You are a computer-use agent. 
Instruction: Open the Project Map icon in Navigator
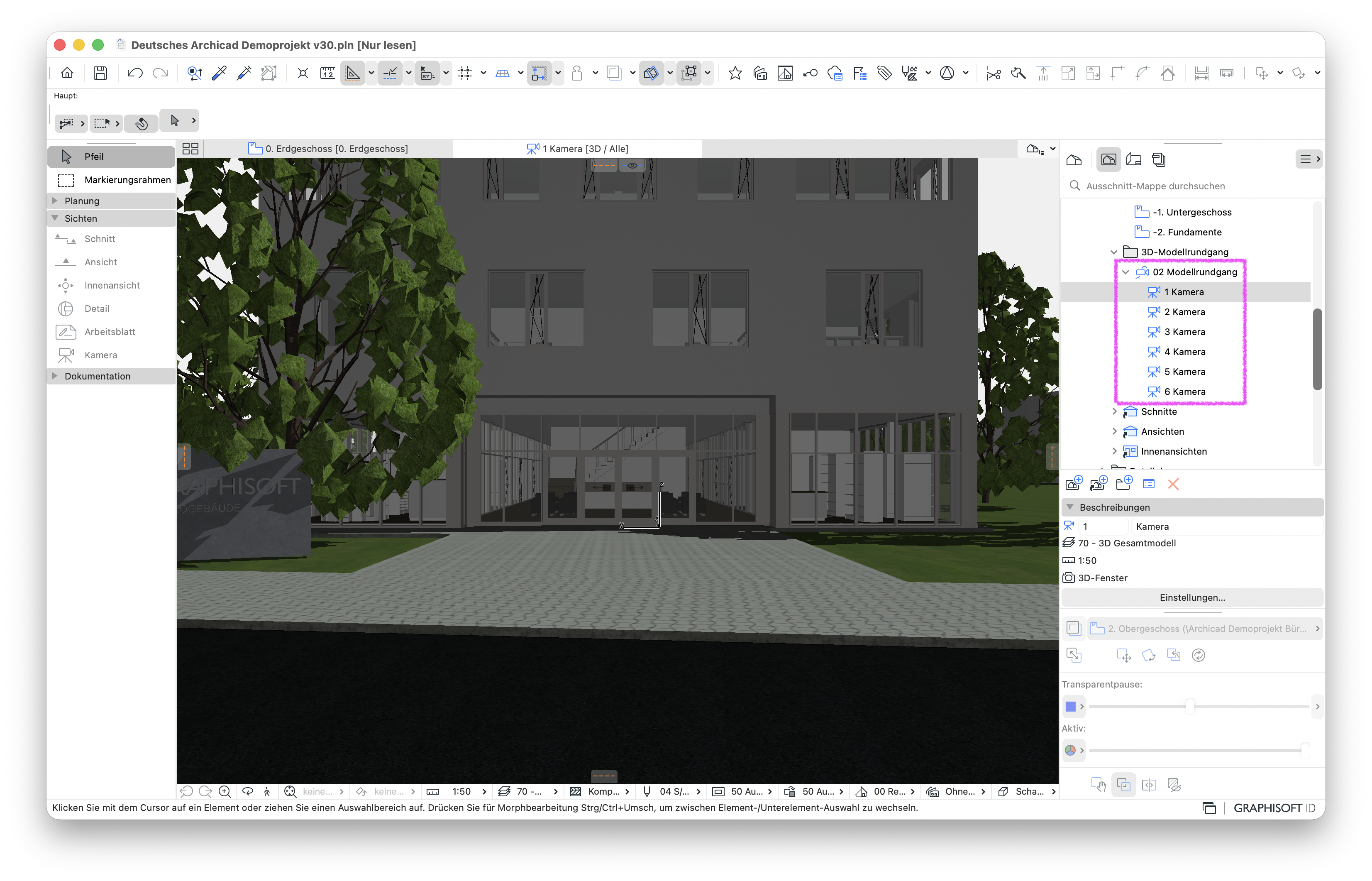point(1074,159)
